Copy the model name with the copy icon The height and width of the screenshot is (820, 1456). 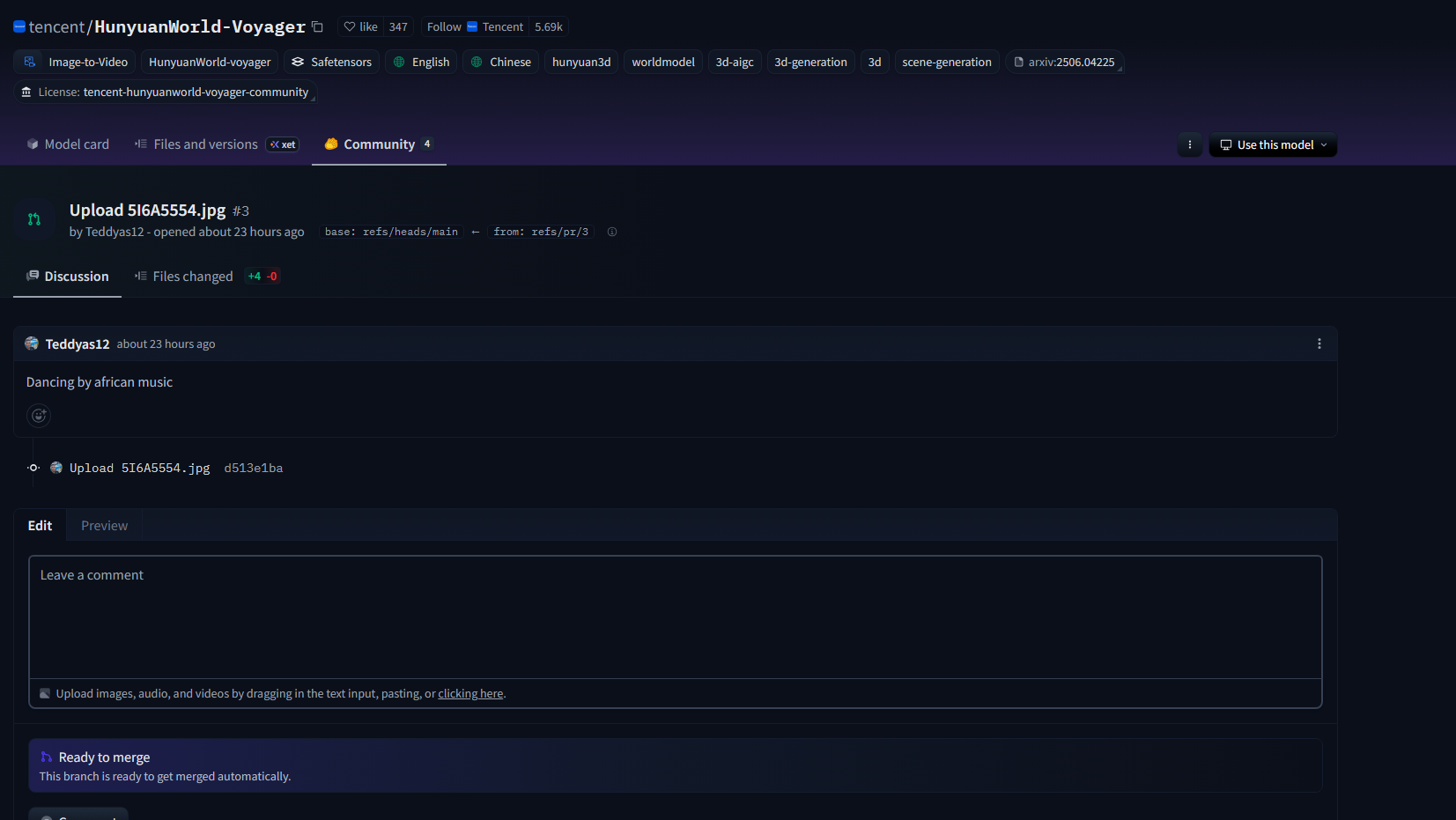[x=317, y=26]
